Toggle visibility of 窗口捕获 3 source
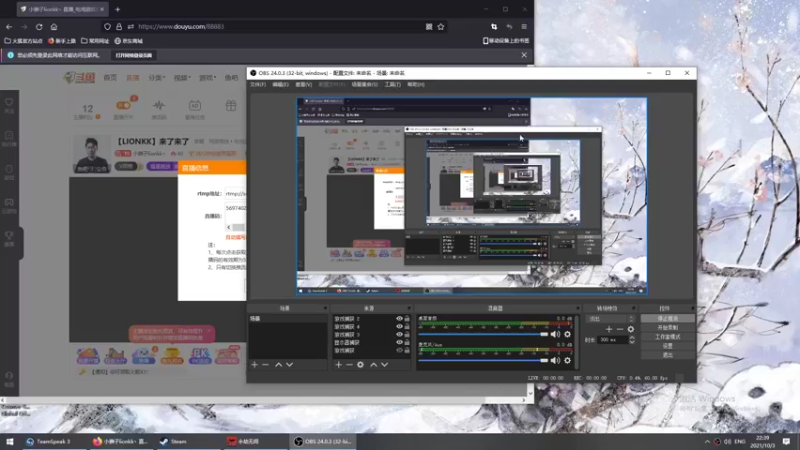 coord(399,334)
